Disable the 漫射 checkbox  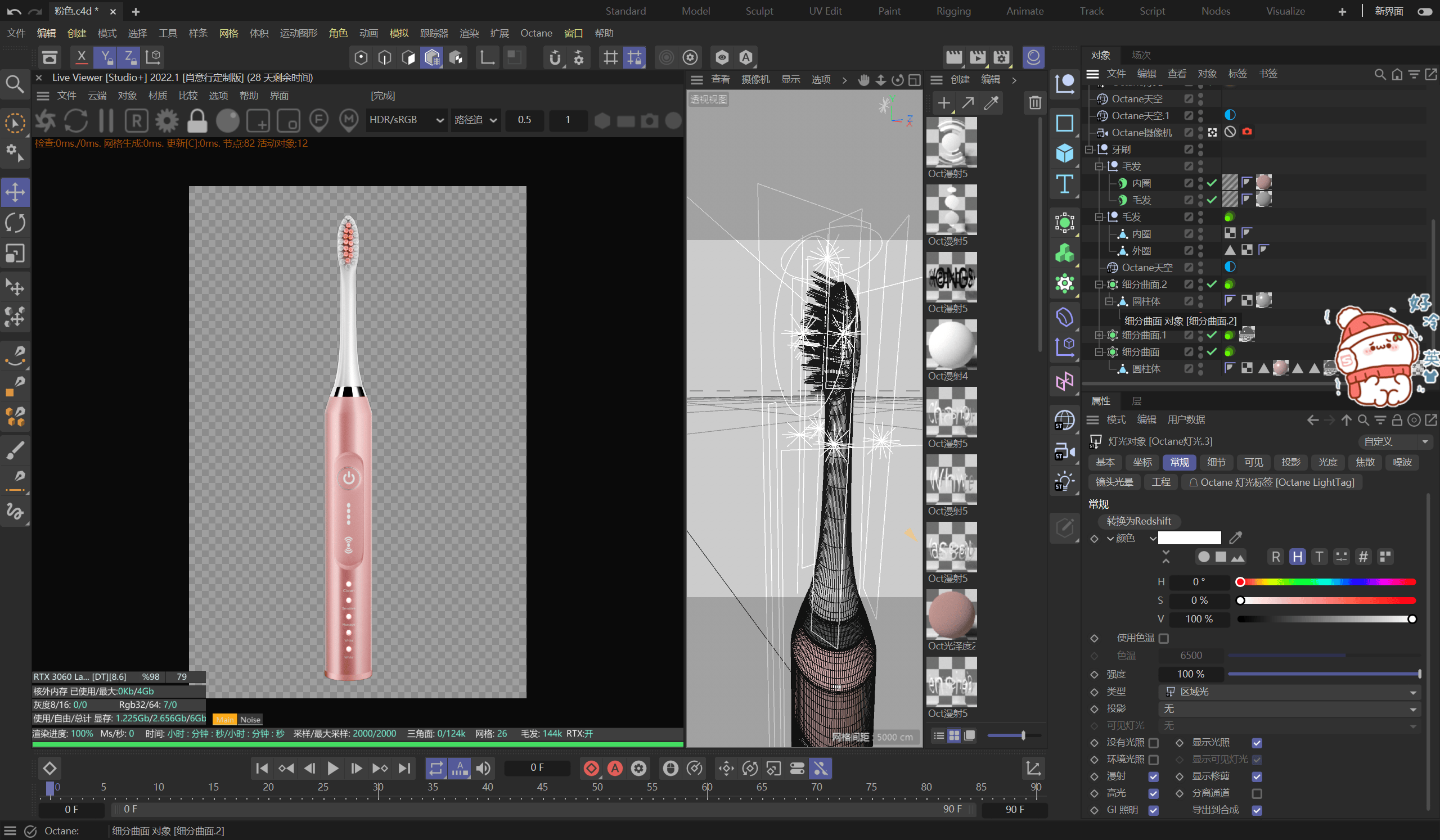(1154, 776)
